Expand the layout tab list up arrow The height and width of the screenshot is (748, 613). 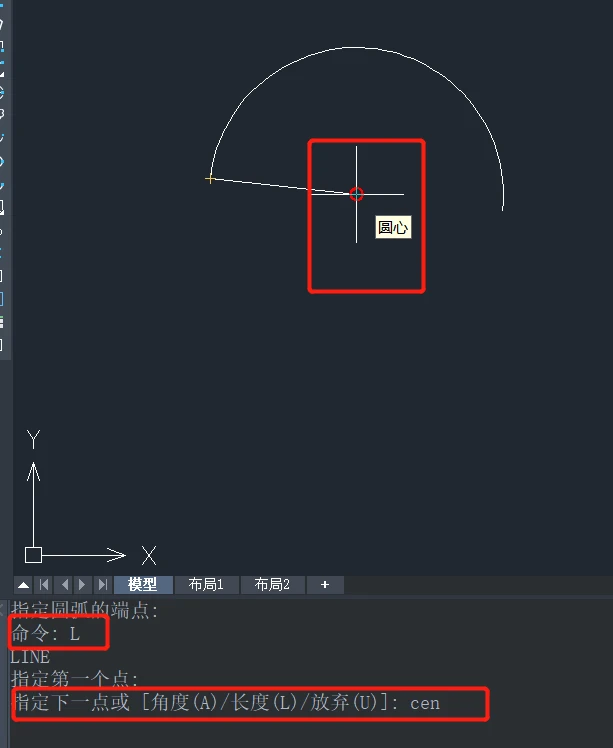pos(23,585)
